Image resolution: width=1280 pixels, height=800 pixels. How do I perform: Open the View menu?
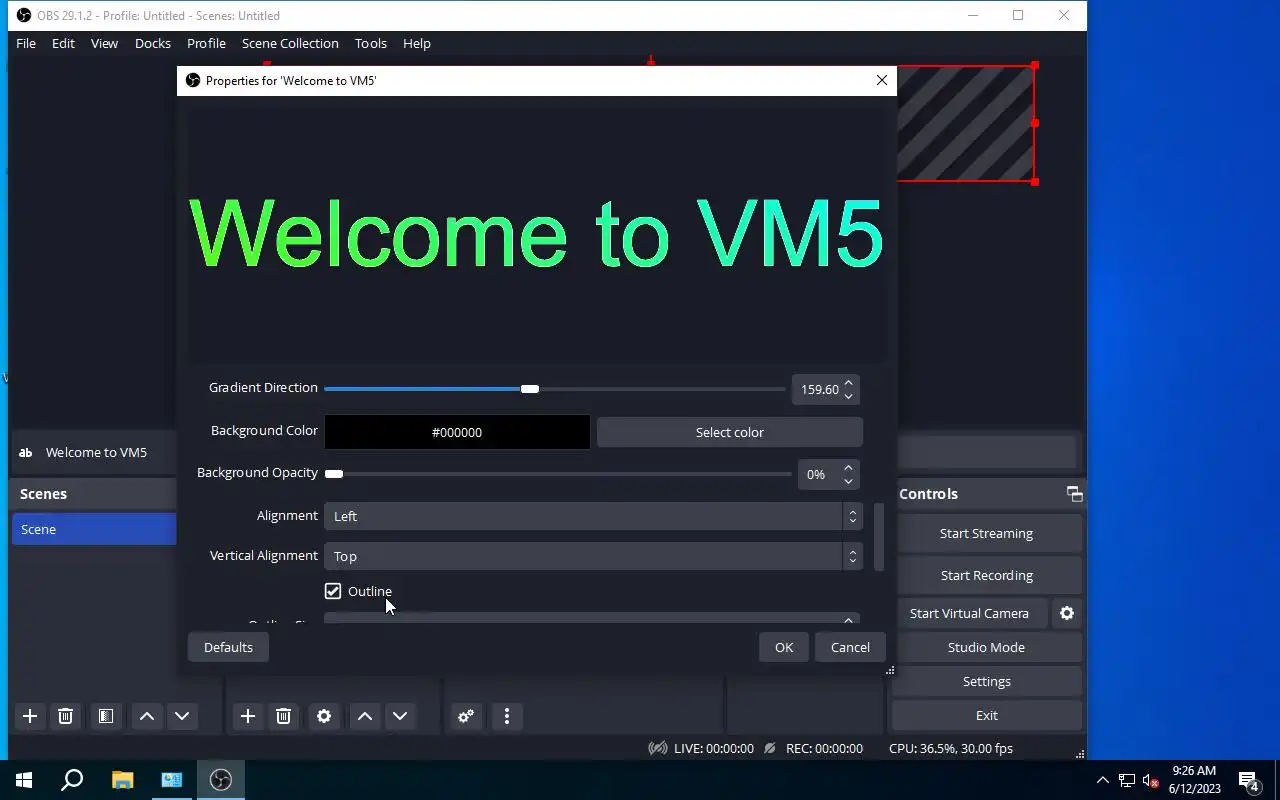104,43
